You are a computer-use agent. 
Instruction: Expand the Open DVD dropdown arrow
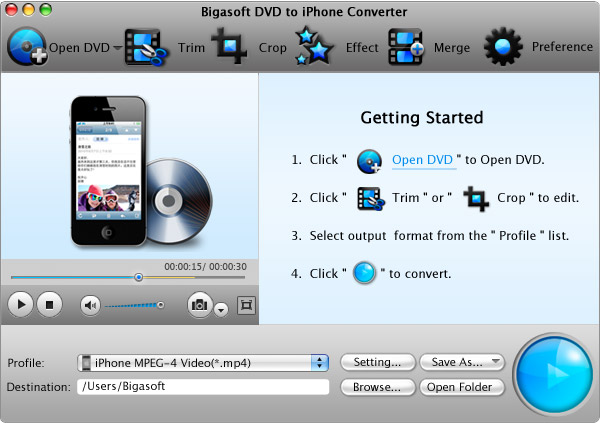[118, 47]
